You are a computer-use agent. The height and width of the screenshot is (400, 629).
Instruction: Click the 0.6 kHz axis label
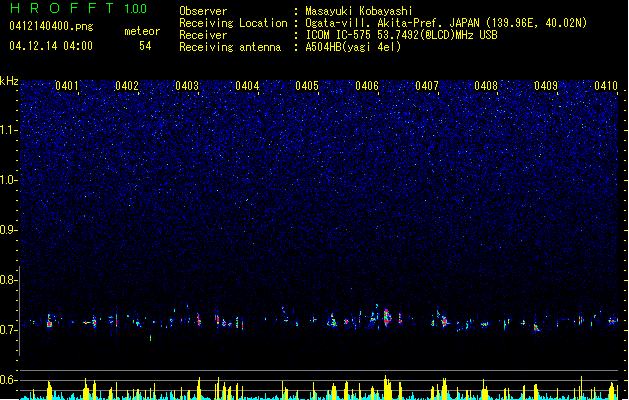(9, 380)
